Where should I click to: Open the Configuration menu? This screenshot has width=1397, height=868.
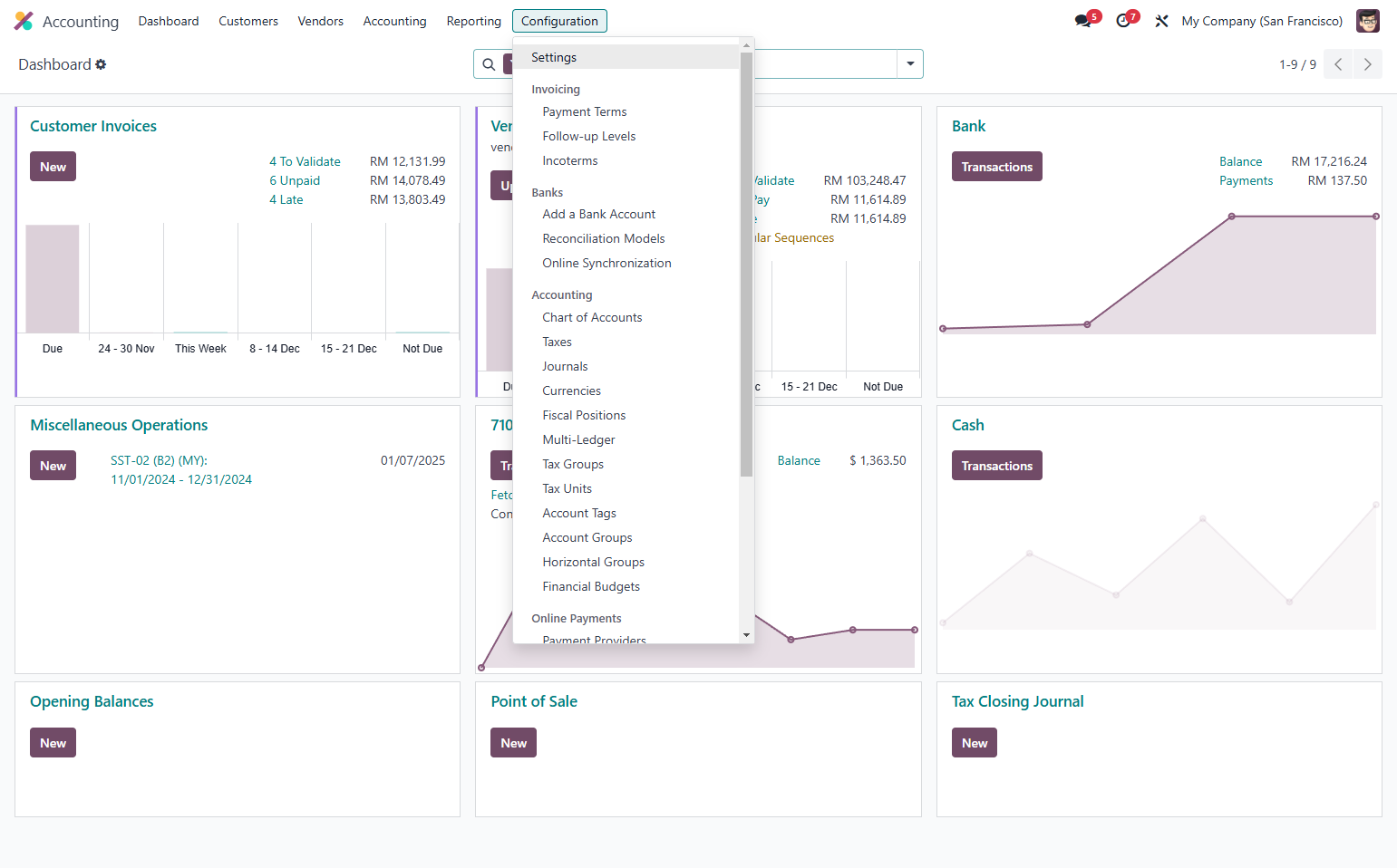tap(559, 21)
